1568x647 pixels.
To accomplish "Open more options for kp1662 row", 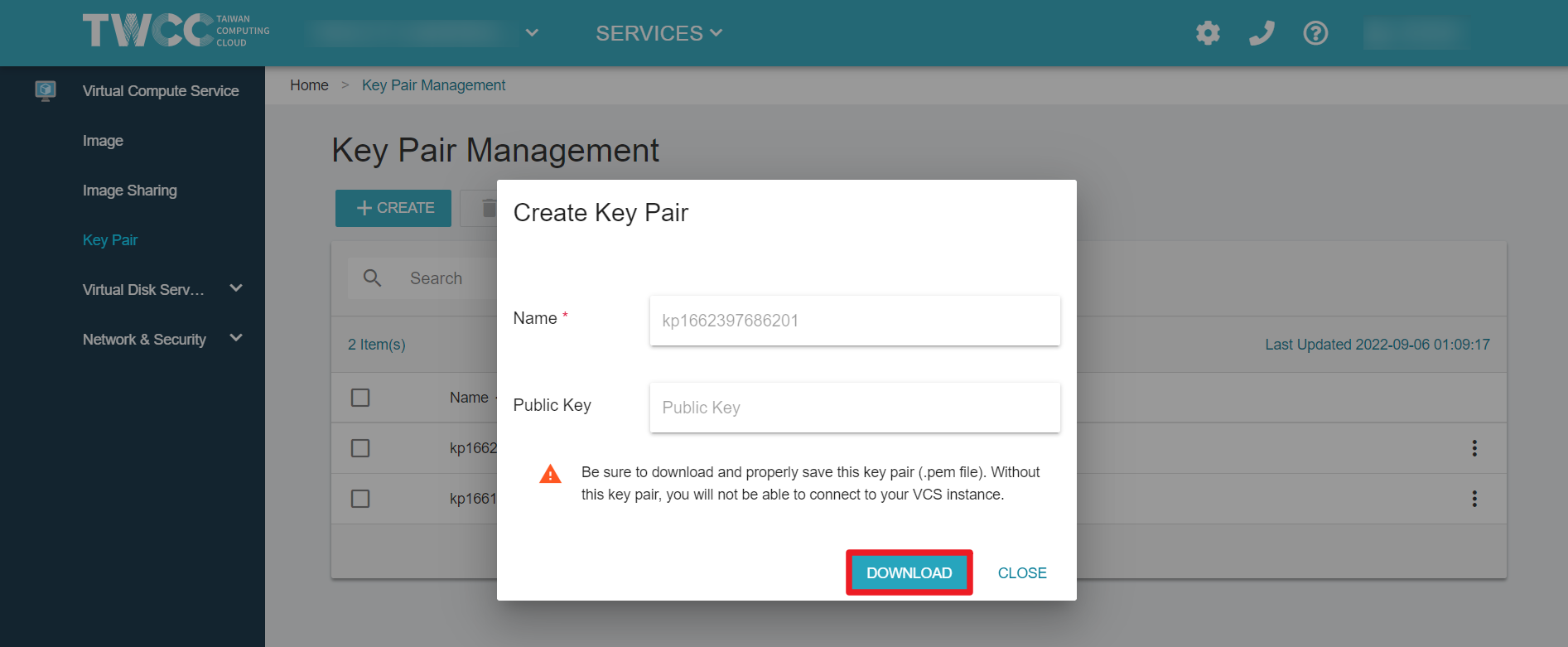I will tap(1474, 448).
